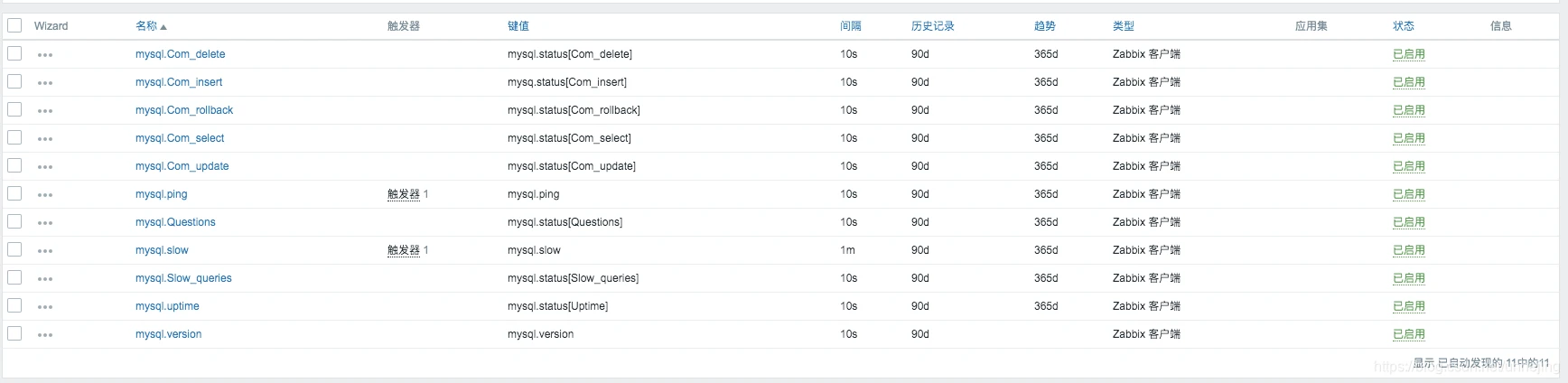The width and height of the screenshot is (1568, 383).
Task: Sort by 状态 column header
Action: coord(1404,26)
